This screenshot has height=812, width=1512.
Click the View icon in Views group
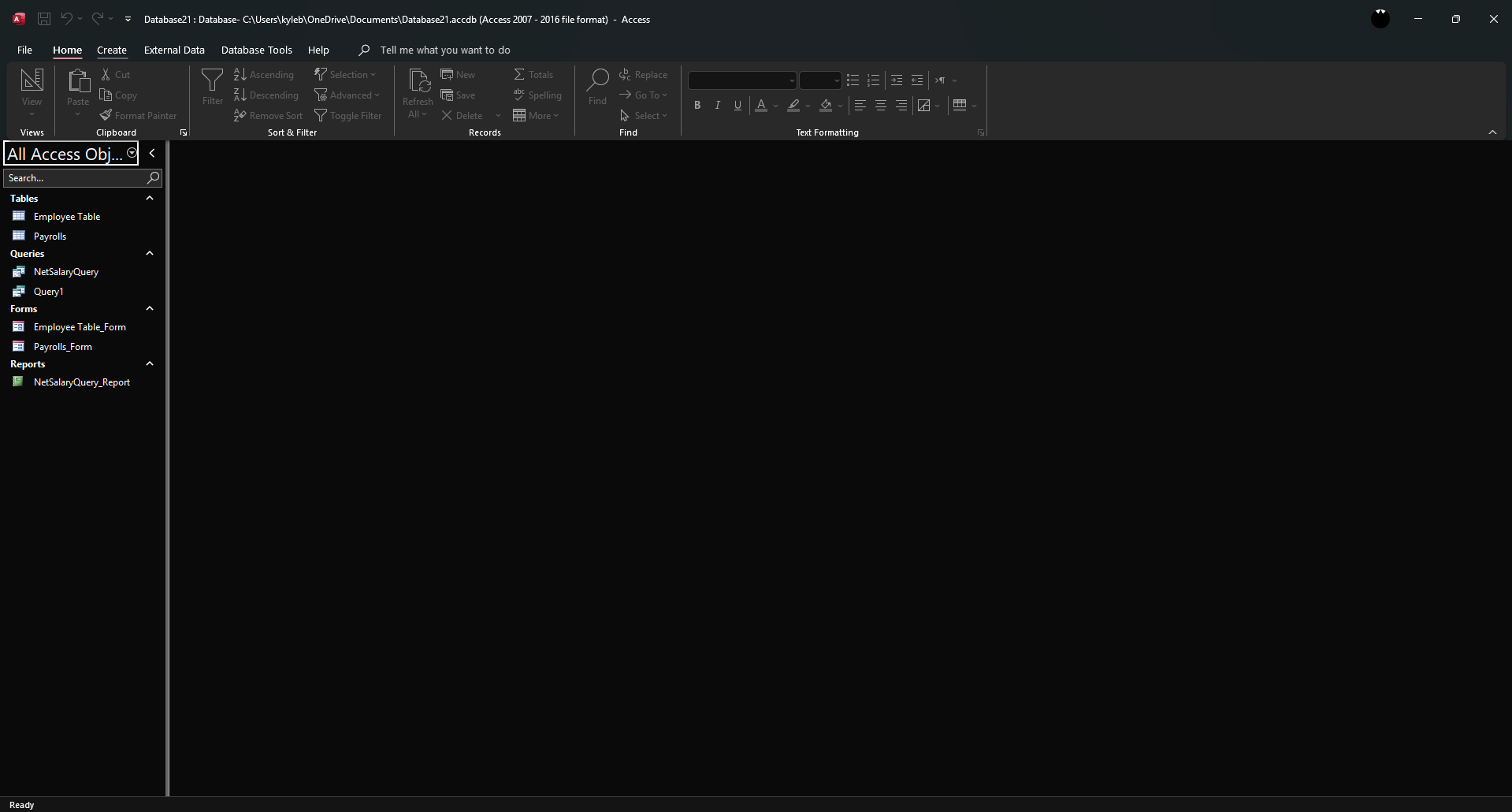(x=32, y=80)
